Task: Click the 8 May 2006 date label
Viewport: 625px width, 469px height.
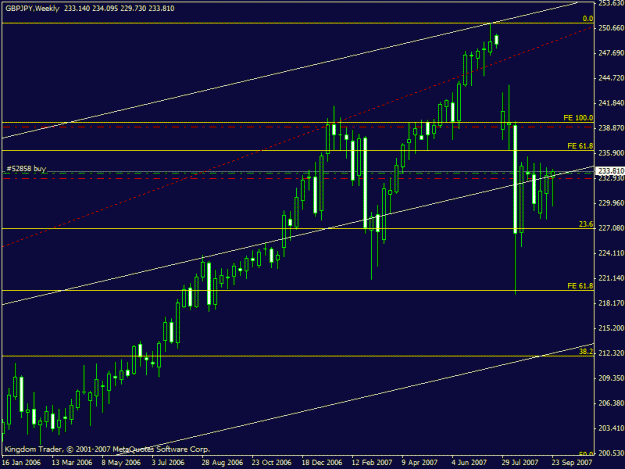Action: 121,463
